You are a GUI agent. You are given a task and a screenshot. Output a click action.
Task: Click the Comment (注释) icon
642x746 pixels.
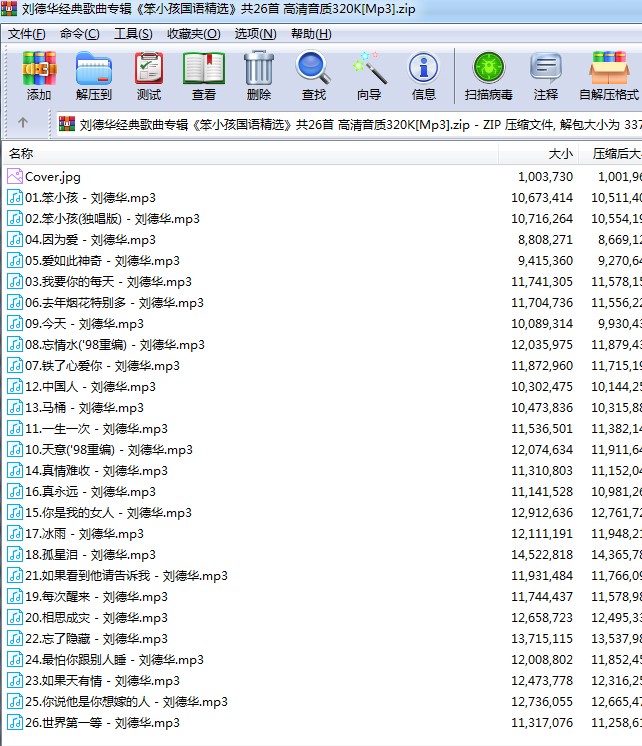pos(545,68)
